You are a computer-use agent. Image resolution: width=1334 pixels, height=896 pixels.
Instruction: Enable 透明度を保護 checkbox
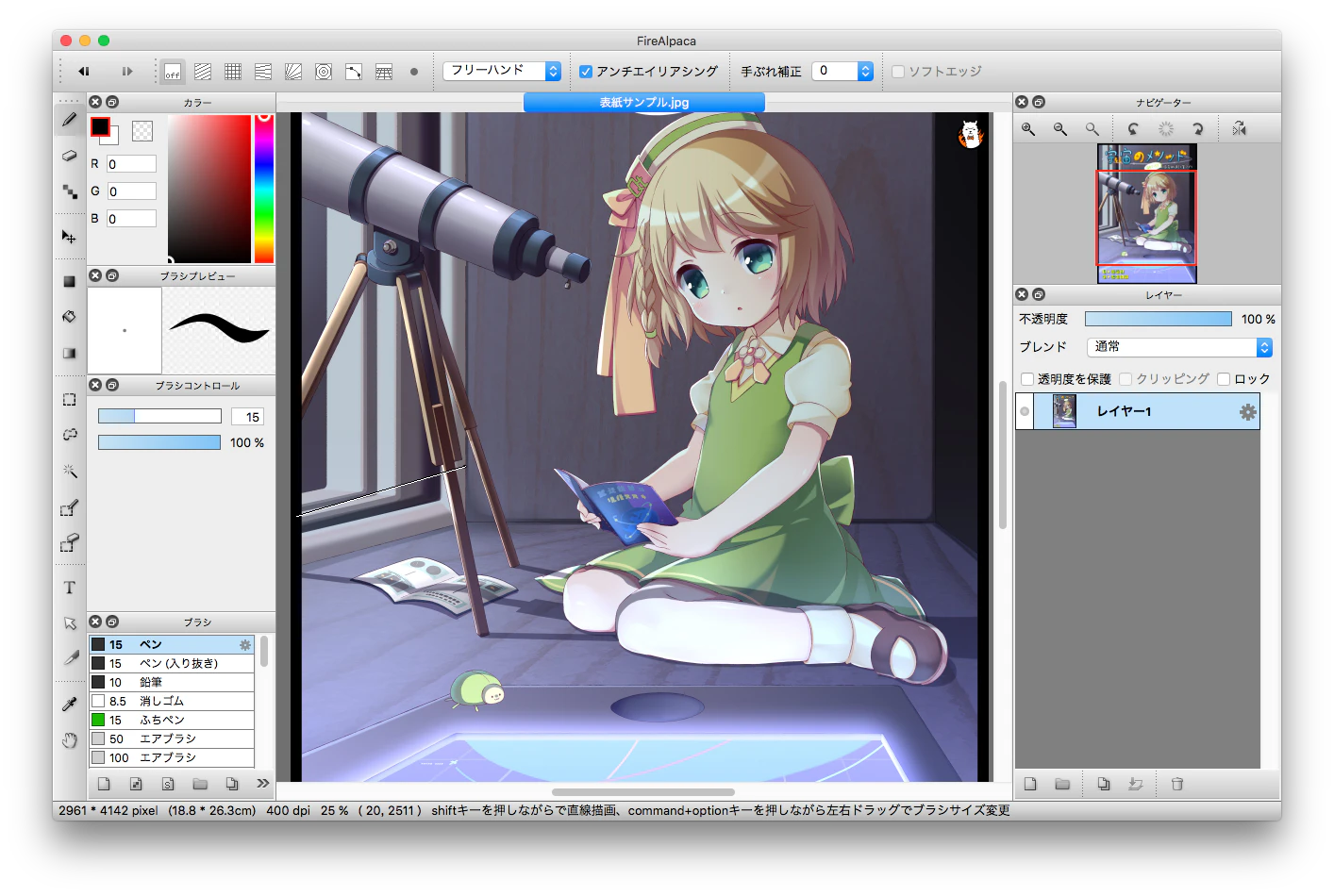pos(1027,379)
